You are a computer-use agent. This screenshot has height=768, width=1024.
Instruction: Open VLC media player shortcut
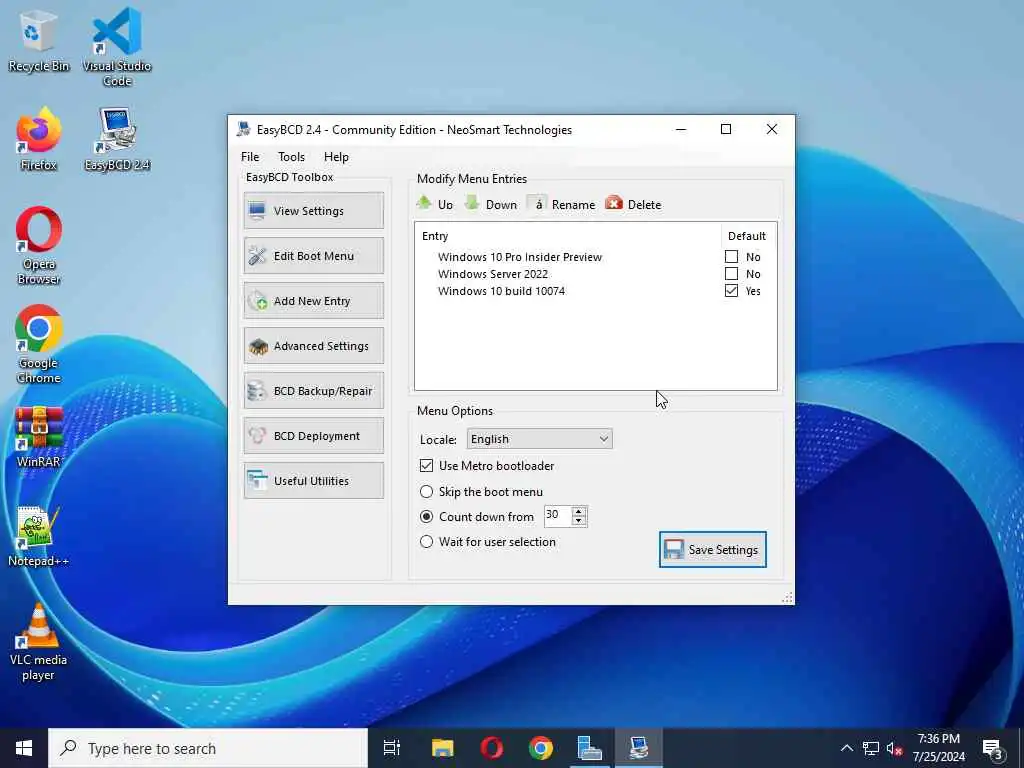[38, 643]
